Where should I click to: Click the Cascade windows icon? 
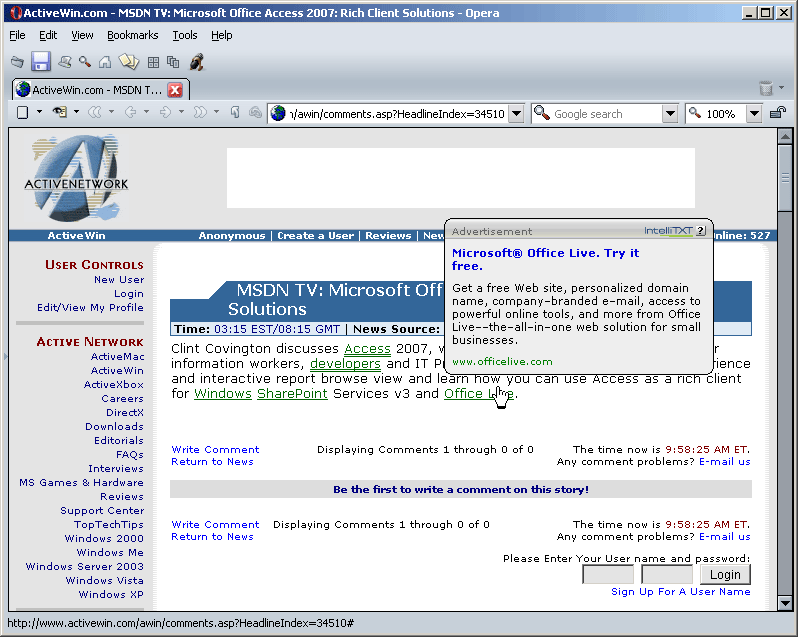point(173,62)
